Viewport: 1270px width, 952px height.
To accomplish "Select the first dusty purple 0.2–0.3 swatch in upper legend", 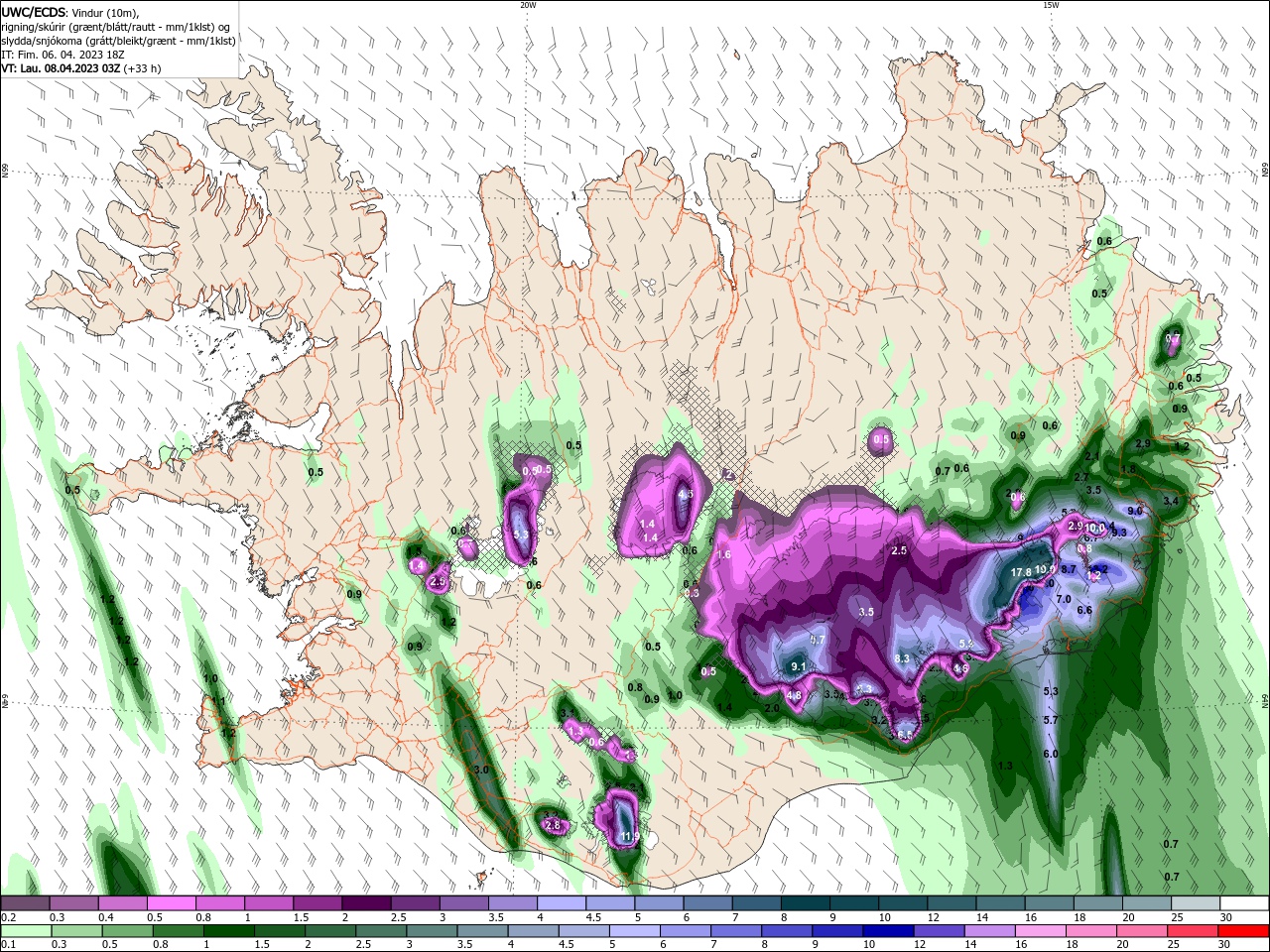I will pos(25,903).
